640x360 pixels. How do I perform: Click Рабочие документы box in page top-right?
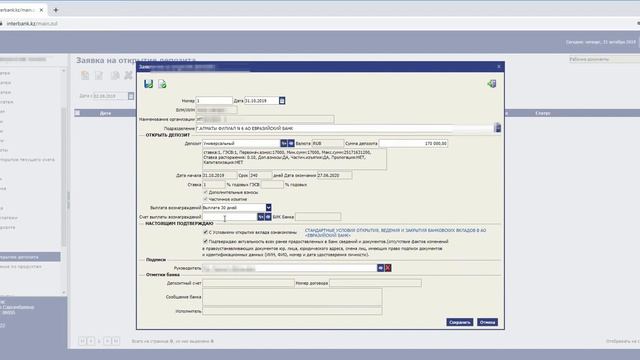604,60
